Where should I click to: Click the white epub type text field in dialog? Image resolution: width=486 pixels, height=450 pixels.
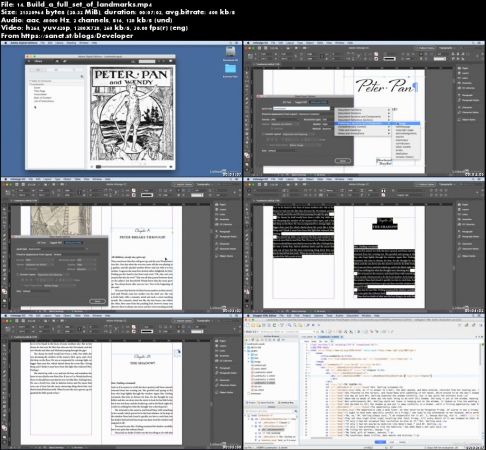pos(301,108)
